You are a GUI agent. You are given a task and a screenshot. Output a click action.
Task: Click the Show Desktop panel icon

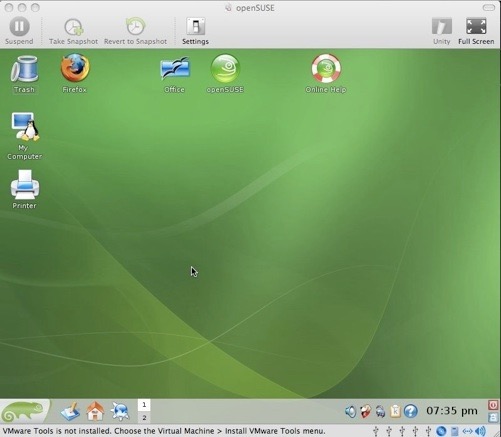click(x=70, y=411)
